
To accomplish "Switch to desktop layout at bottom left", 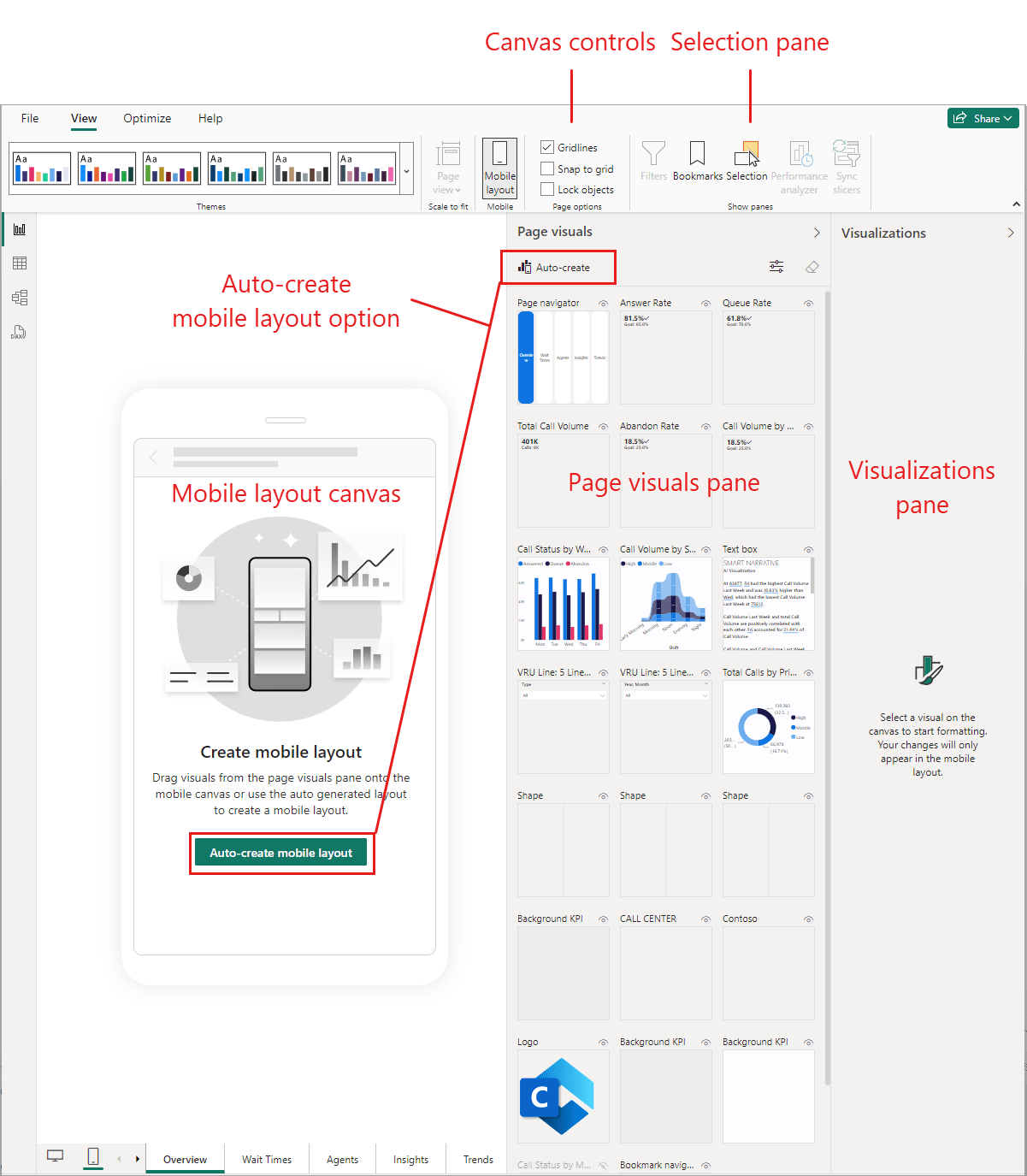I will [x=55, y=1155].
